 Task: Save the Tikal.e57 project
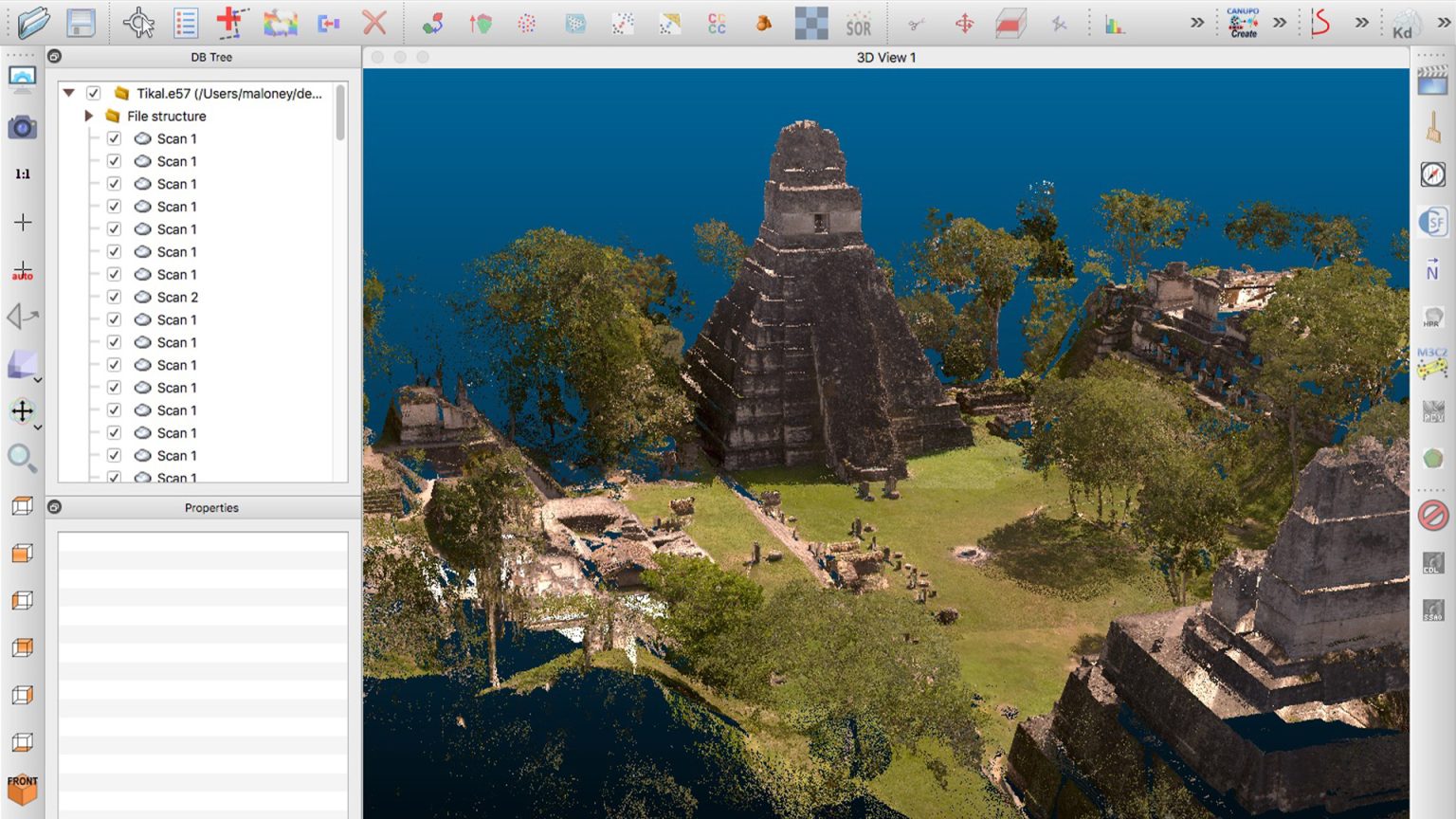tap(81, 22)
